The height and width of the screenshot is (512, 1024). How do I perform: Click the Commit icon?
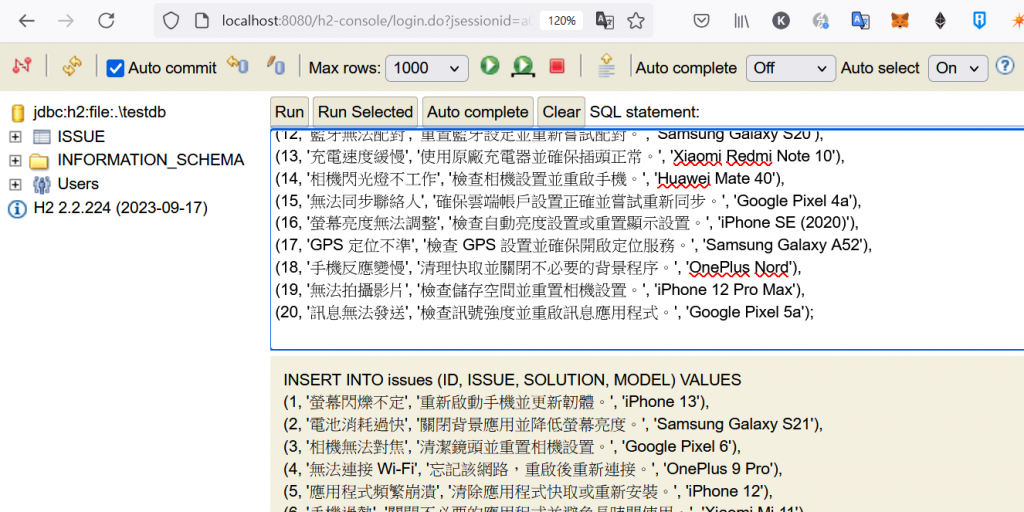(x=276, y=65)
